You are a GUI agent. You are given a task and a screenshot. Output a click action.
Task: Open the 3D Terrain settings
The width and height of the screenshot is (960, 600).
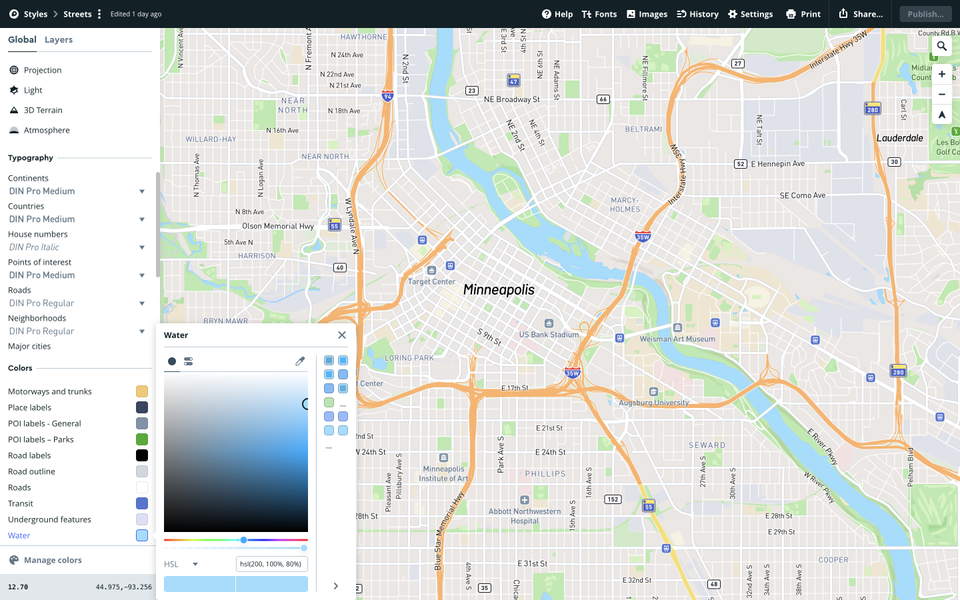pyautogui.click(x=43, y=110)
